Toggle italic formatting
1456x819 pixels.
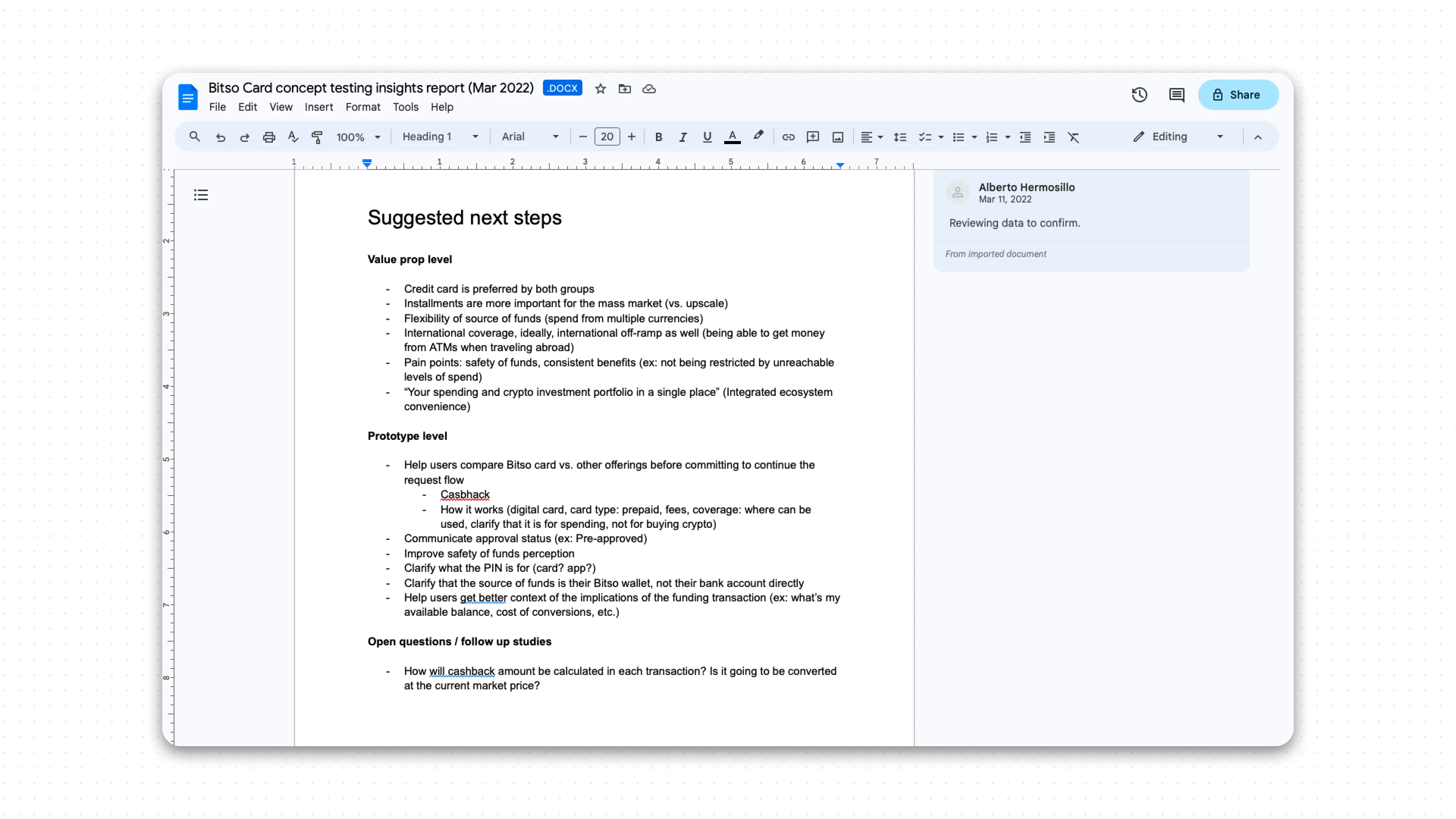(x=683, y=137)
